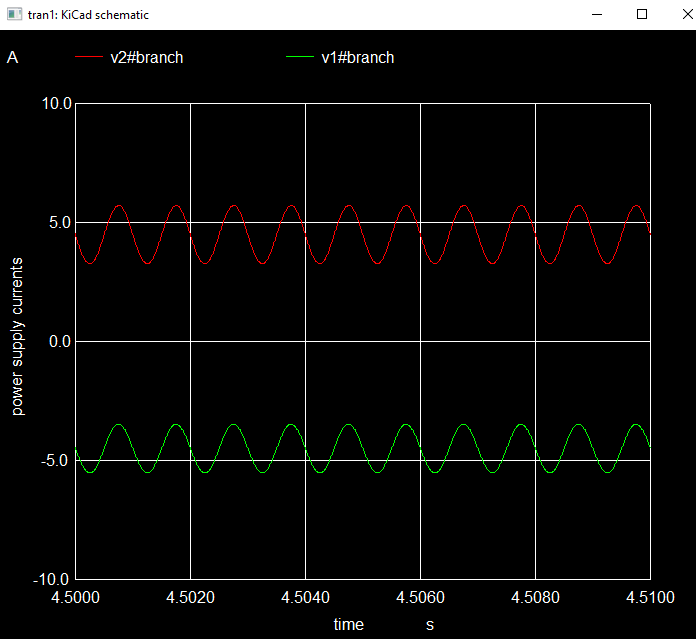
Task: Click the title 'tran1: KiCad schematic'
Action: [x=88, y=15]
